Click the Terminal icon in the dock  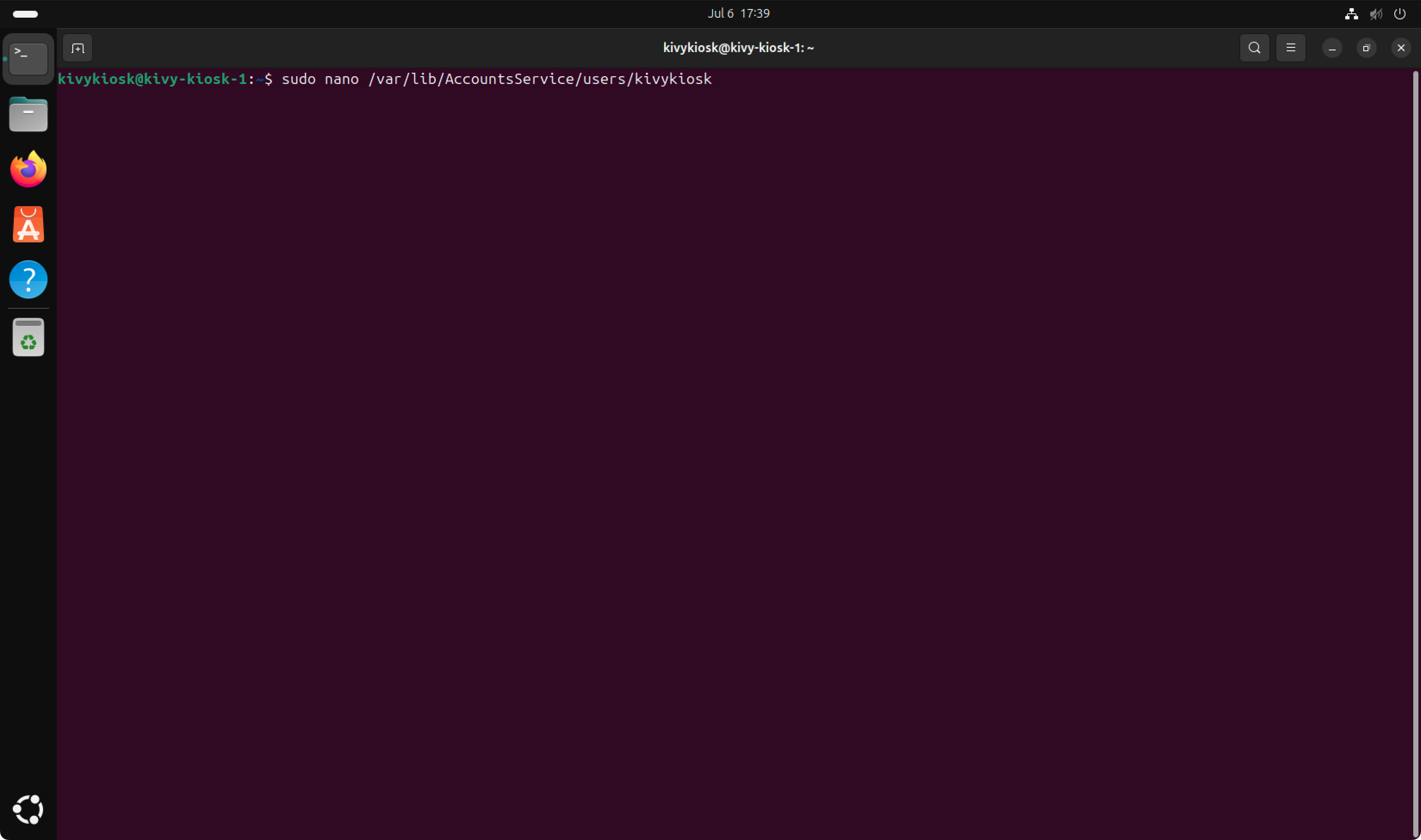[x=28, y=58]
